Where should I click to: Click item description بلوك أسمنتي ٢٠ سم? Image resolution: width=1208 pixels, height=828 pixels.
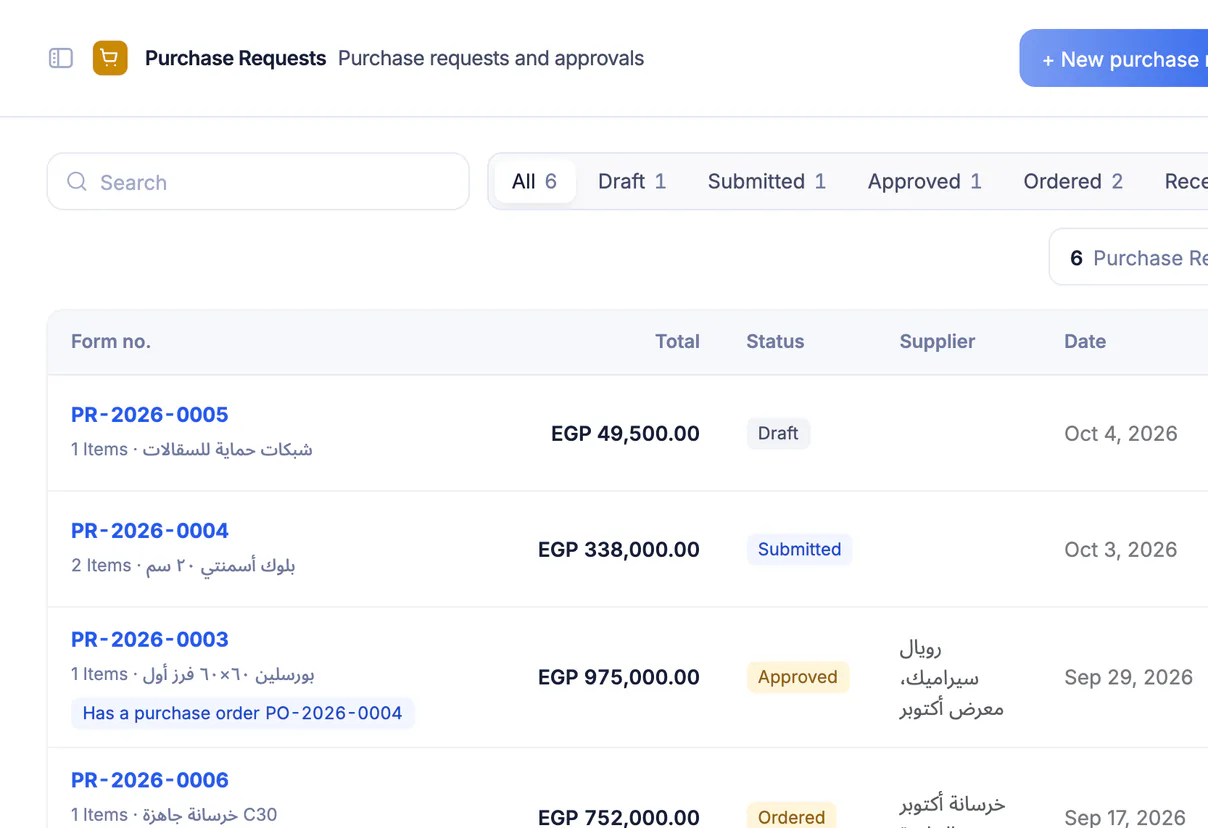220,566
